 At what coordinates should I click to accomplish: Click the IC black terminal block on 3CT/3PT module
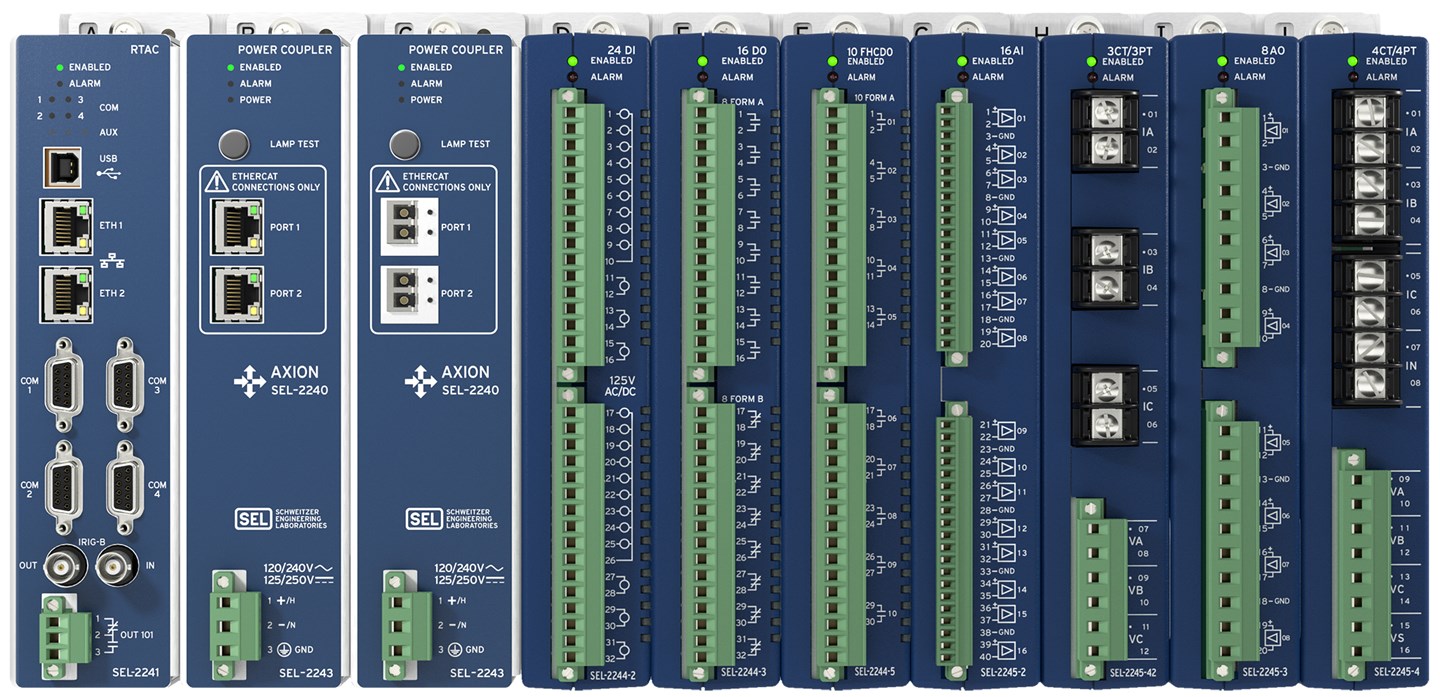(x=1103, y=406)
